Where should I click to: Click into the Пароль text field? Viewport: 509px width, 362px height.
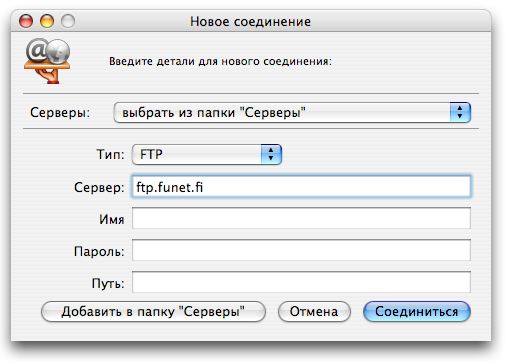click(301, 250)
